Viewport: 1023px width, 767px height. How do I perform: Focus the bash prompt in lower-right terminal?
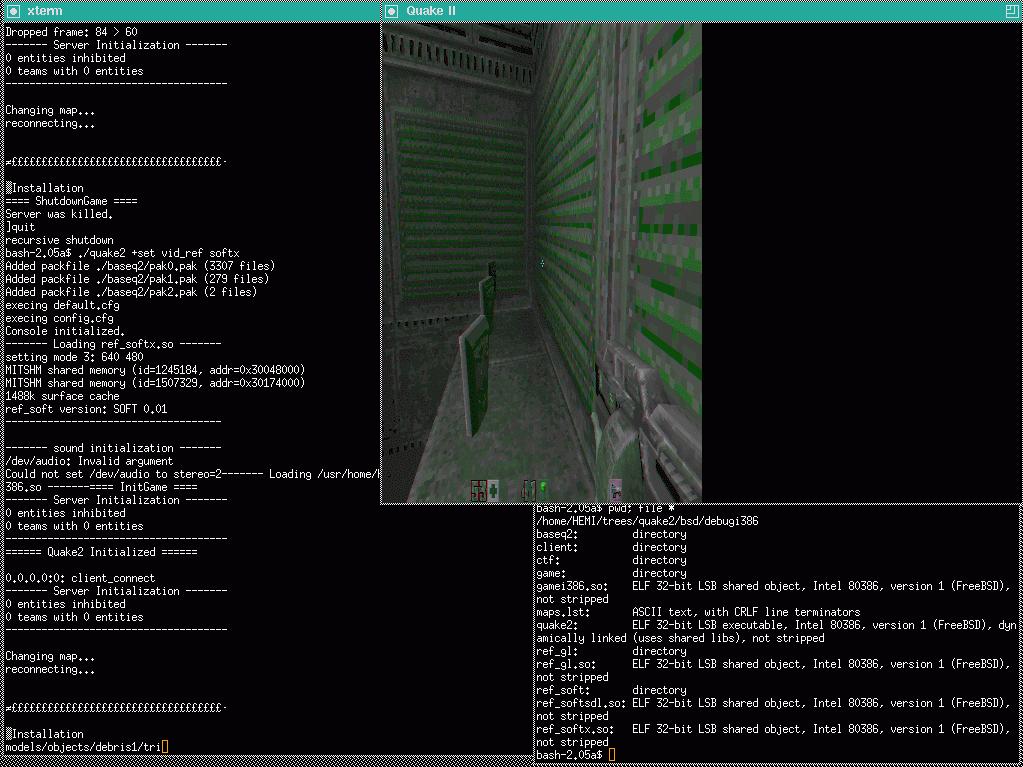(612, 755)
